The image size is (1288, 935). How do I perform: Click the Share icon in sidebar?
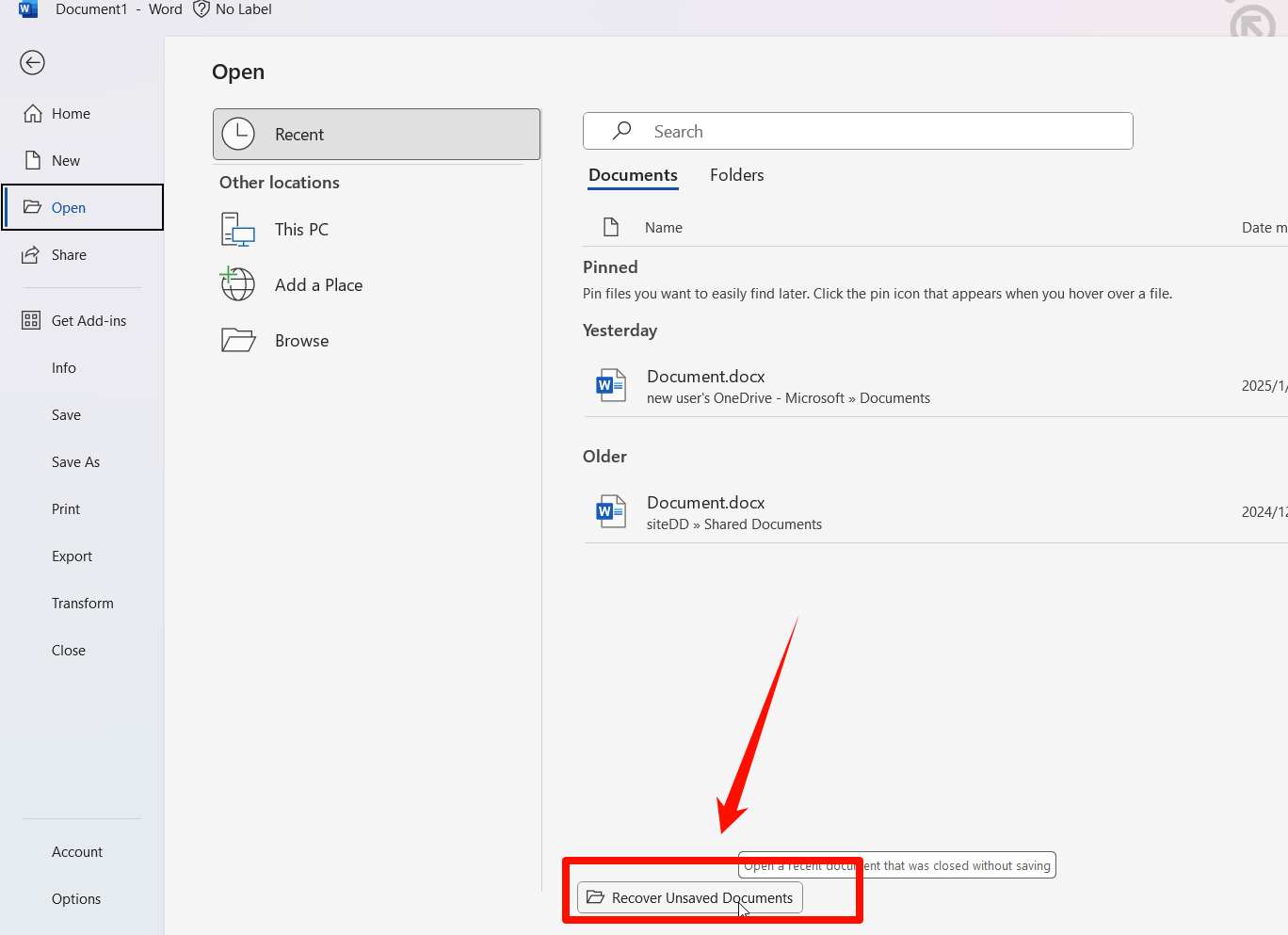point(31,254)
